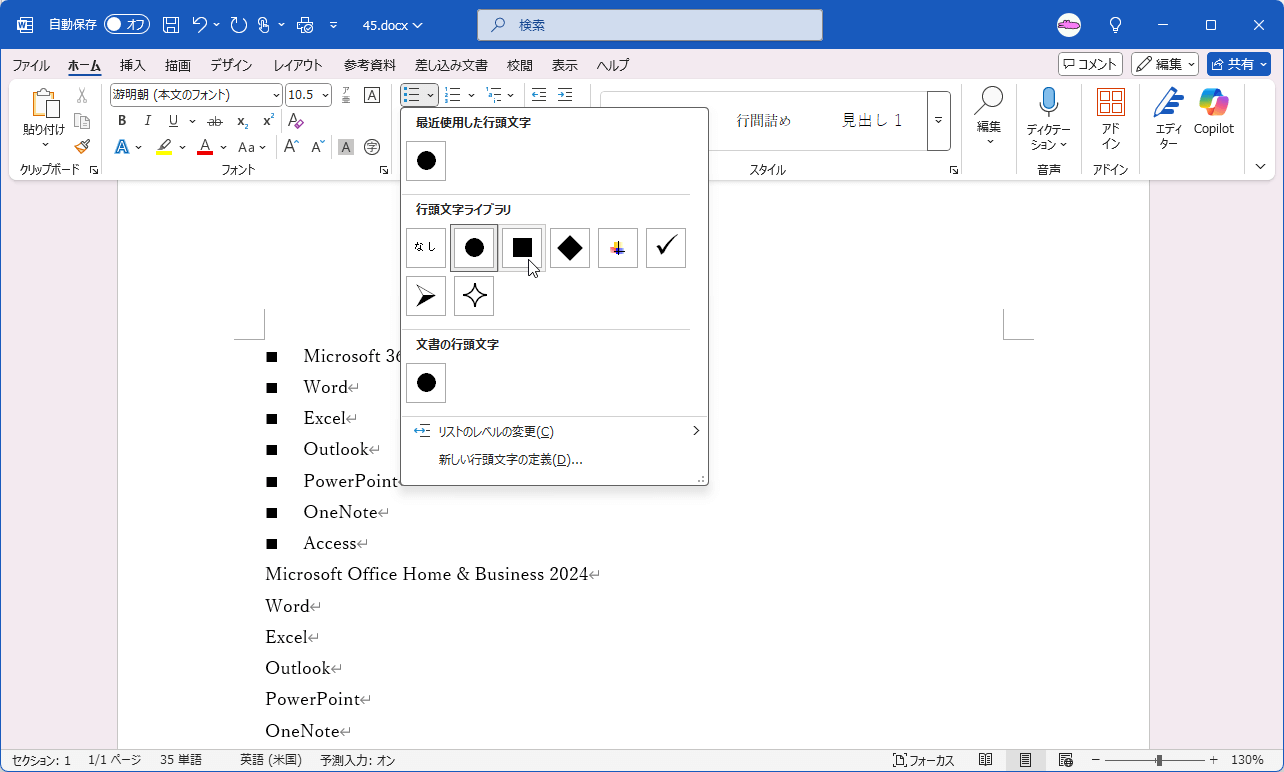The width and height of the screenshot is (1284, 772).
Task: Open the 45.docx file name dropdown
Action: pos(392,24)
